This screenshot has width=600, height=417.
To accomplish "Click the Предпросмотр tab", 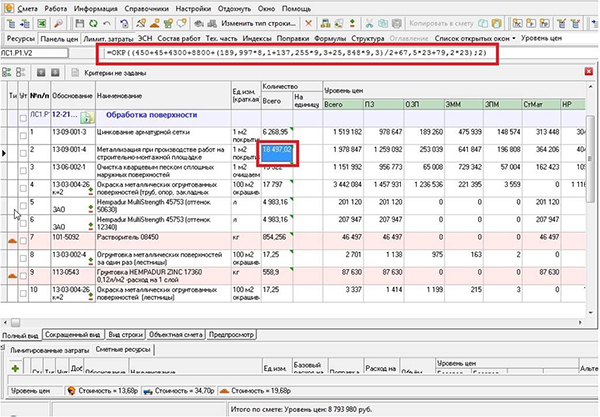I will [231, 335].
